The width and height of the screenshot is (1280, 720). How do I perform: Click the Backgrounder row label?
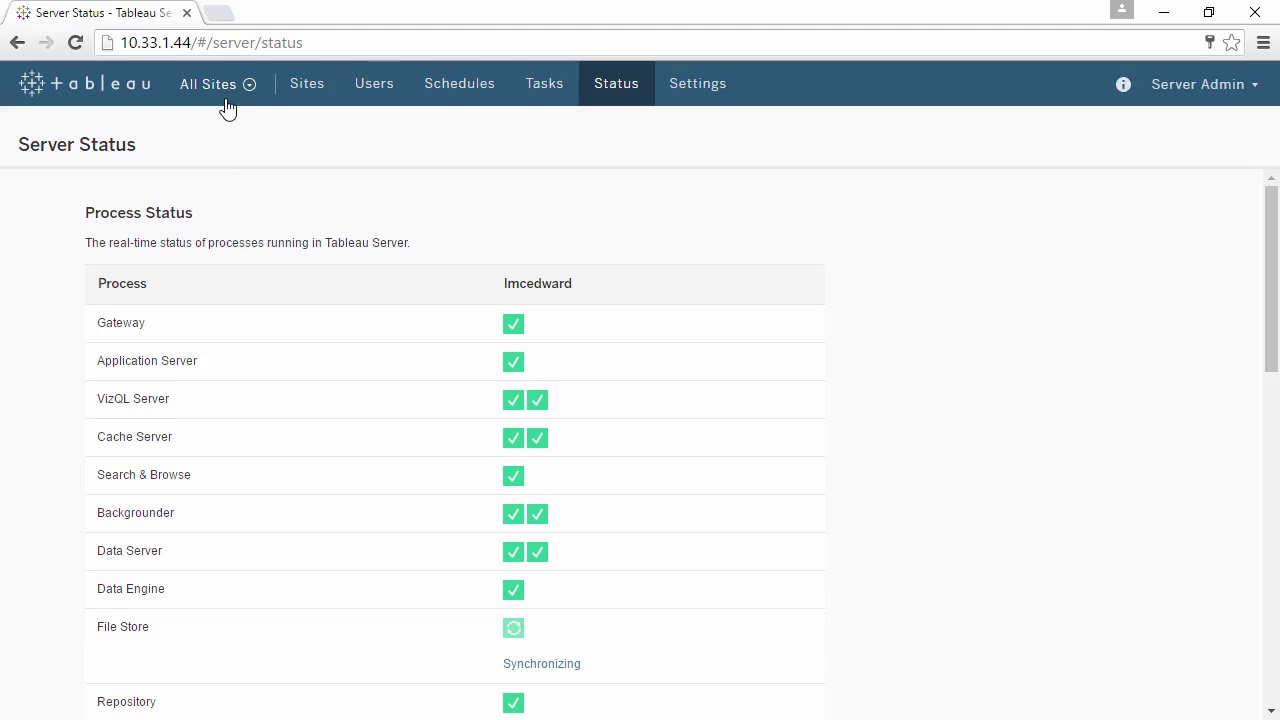pyautogui.click(x=135, y=513)
